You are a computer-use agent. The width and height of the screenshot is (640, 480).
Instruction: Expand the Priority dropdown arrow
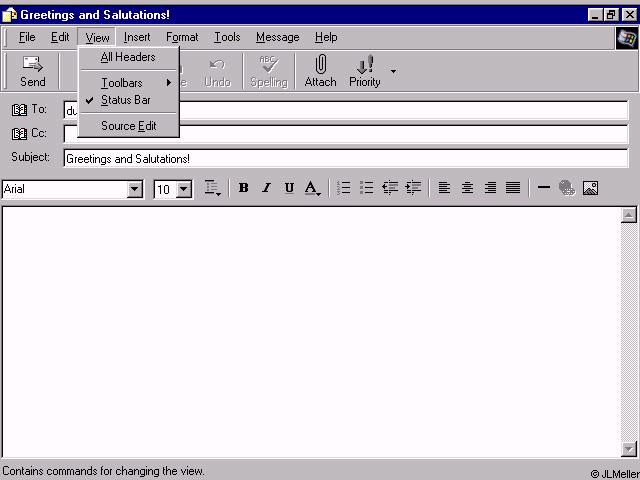pyautogui.click(x=393, y=71)
